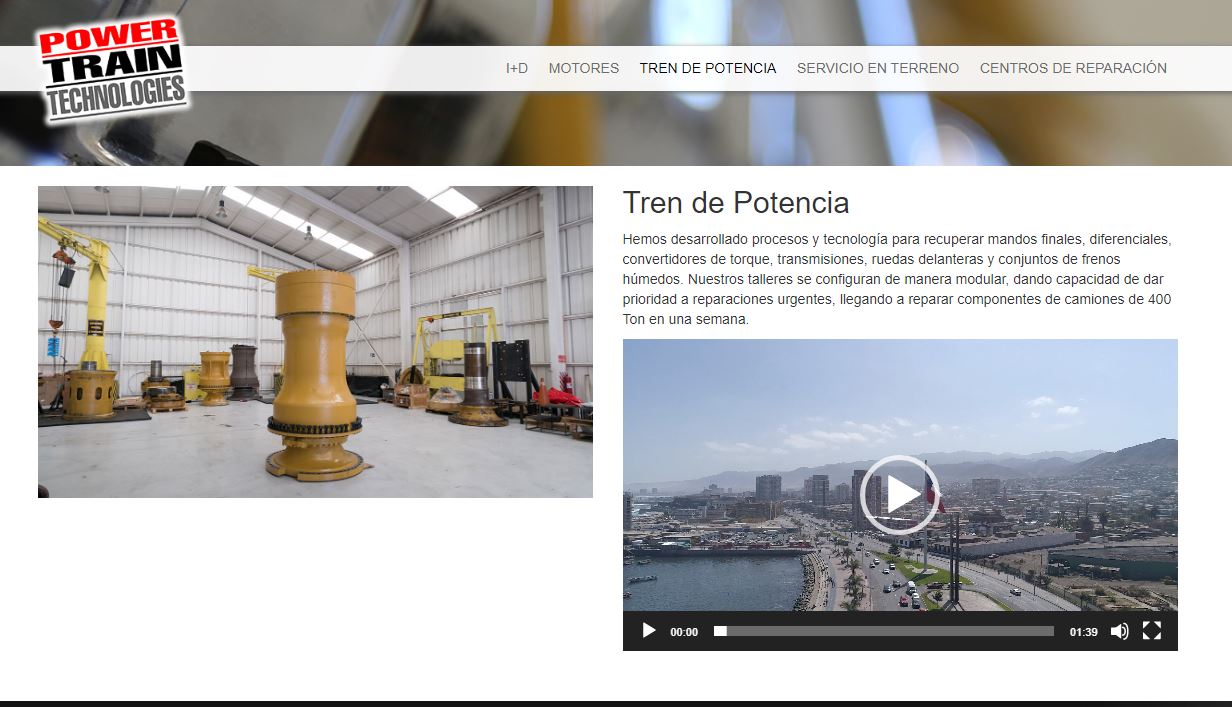The image size is (1232, 707).
Task: Navigate to Centros de Reparación
Action: 1073,68
